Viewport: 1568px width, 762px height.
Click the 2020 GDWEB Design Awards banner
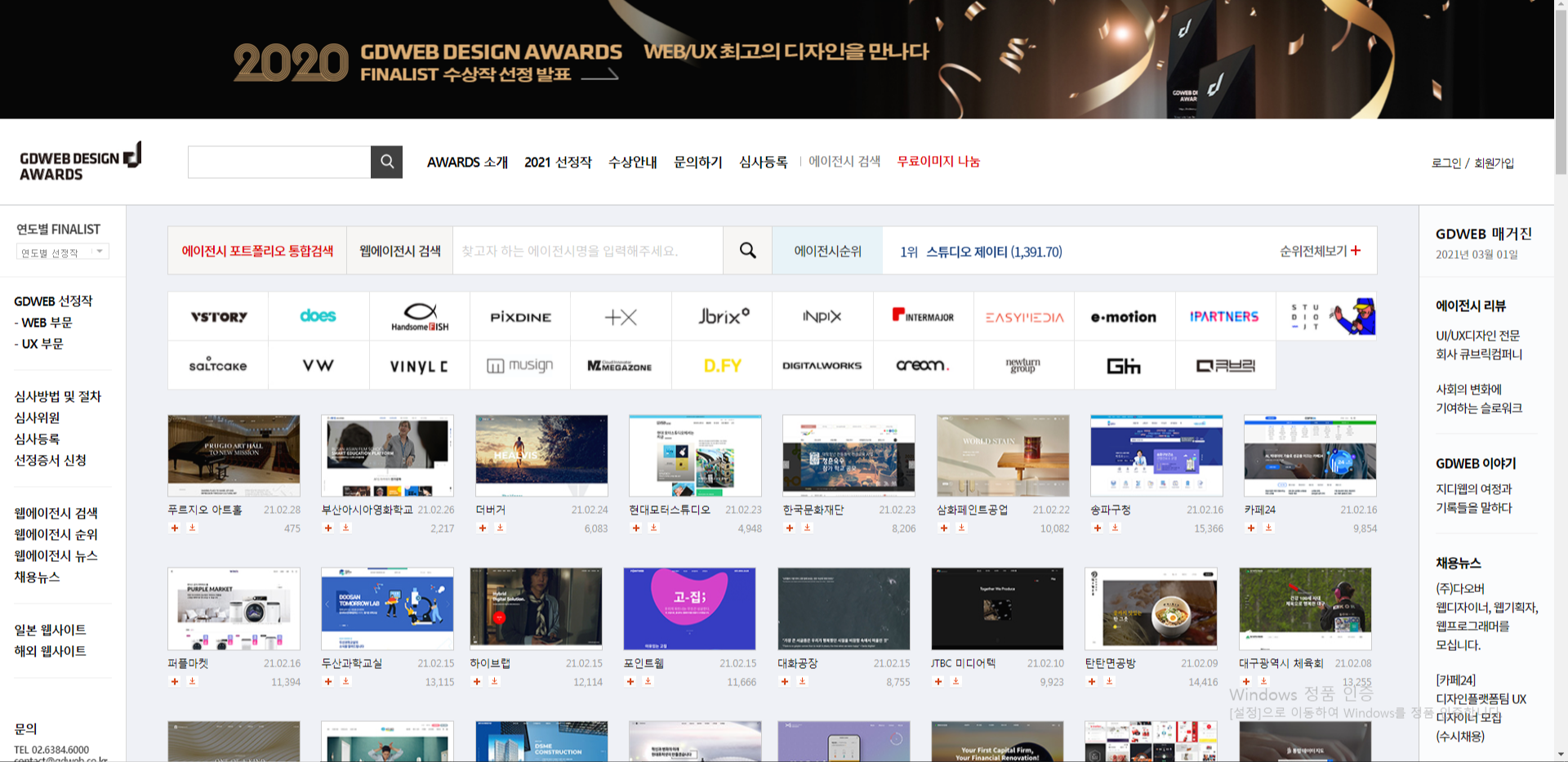pyautogui.click(x=776, y=59)
